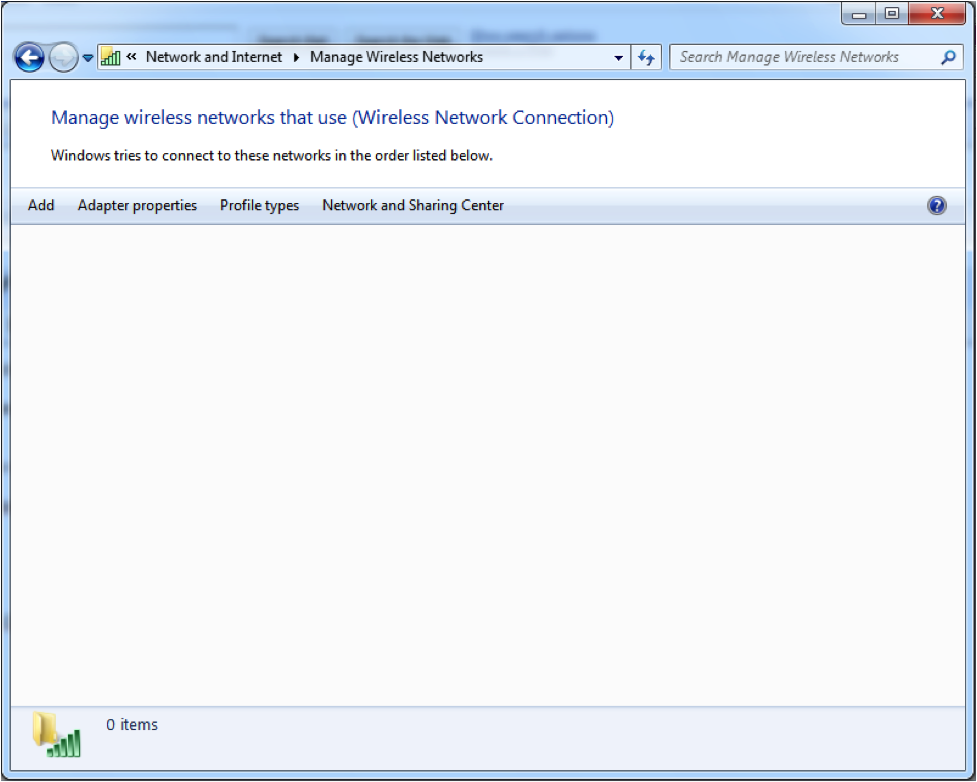This screenshot has height=782, width=977.
Task: Click the folder signal icon in details pane
Action: (56, 734)
